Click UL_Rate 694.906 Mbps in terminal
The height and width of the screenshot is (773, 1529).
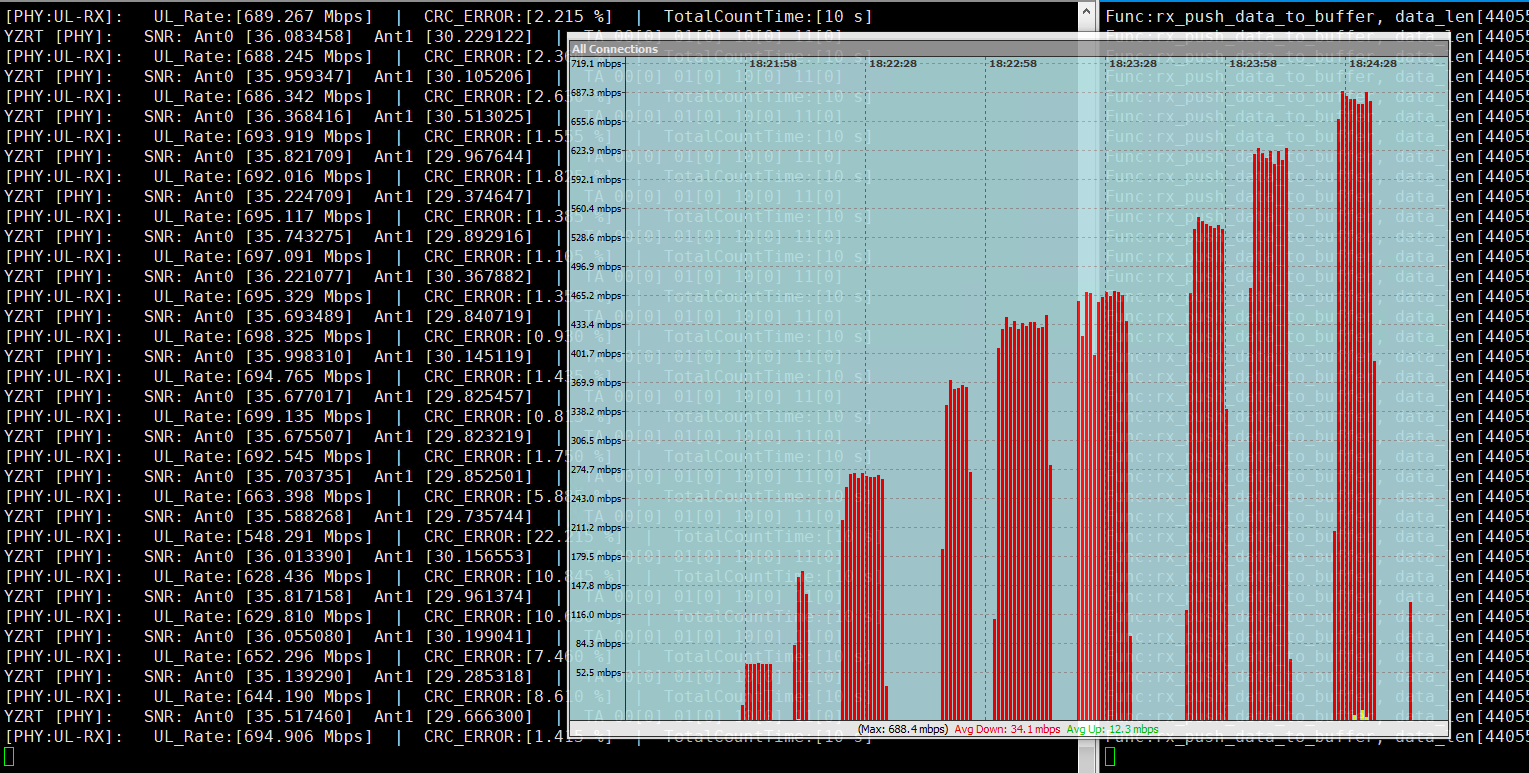[263, 736]
